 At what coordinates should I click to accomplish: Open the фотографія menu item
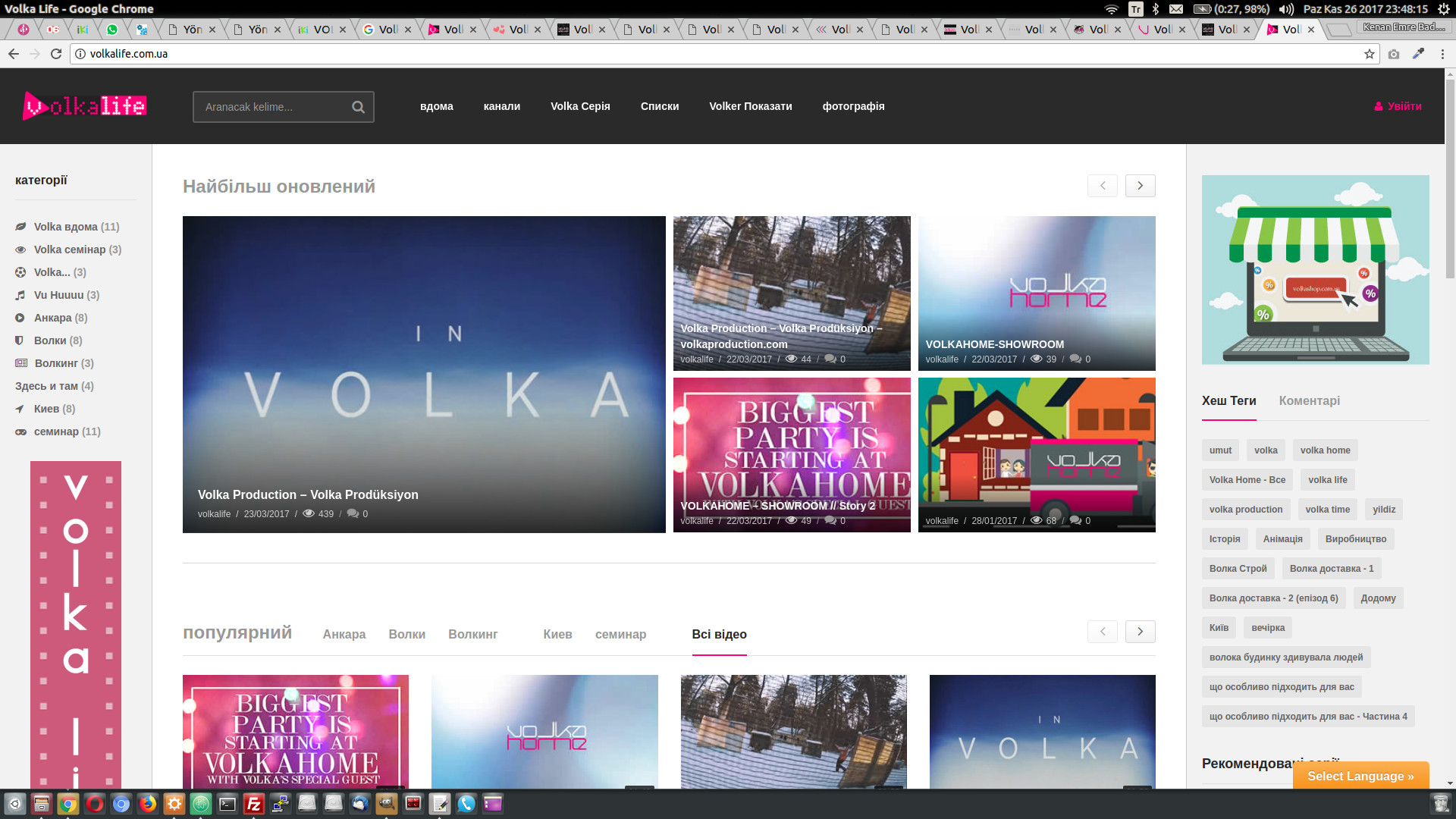854,106
